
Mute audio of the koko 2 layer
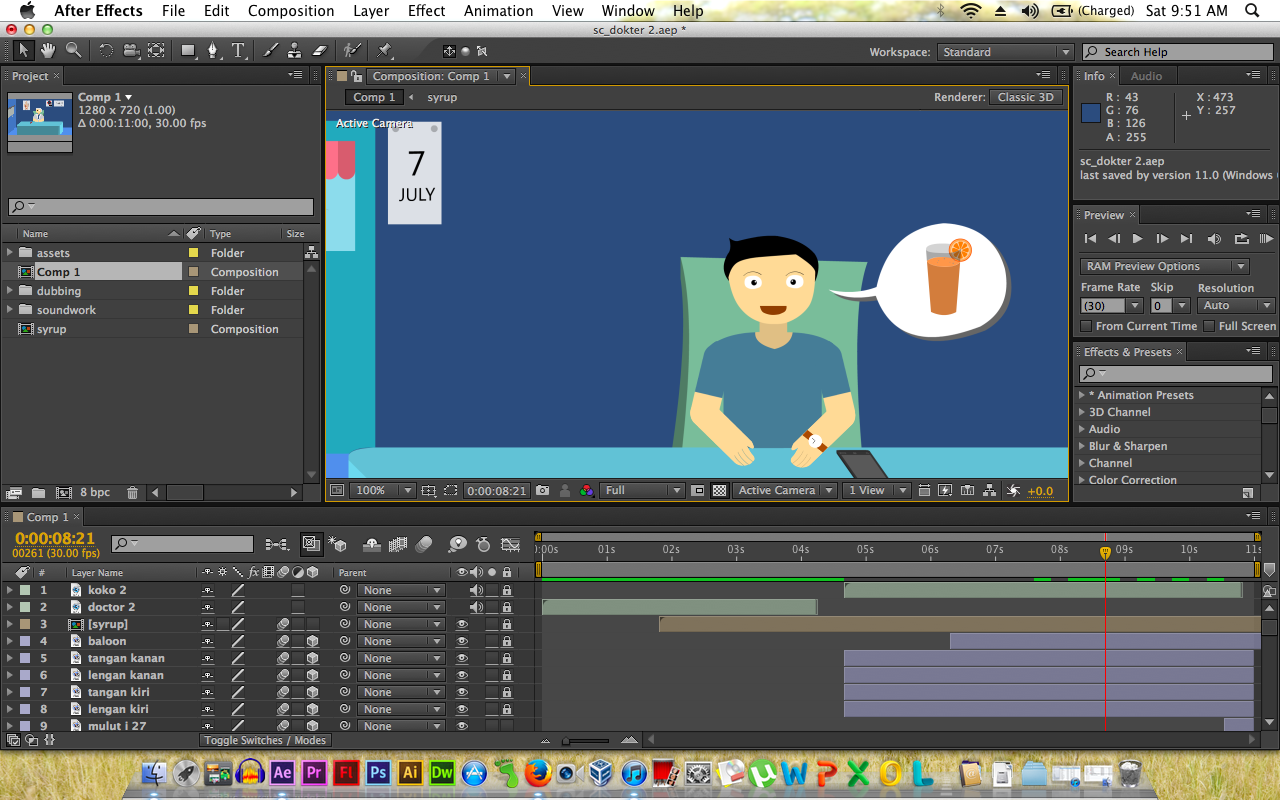pos(476,590)
